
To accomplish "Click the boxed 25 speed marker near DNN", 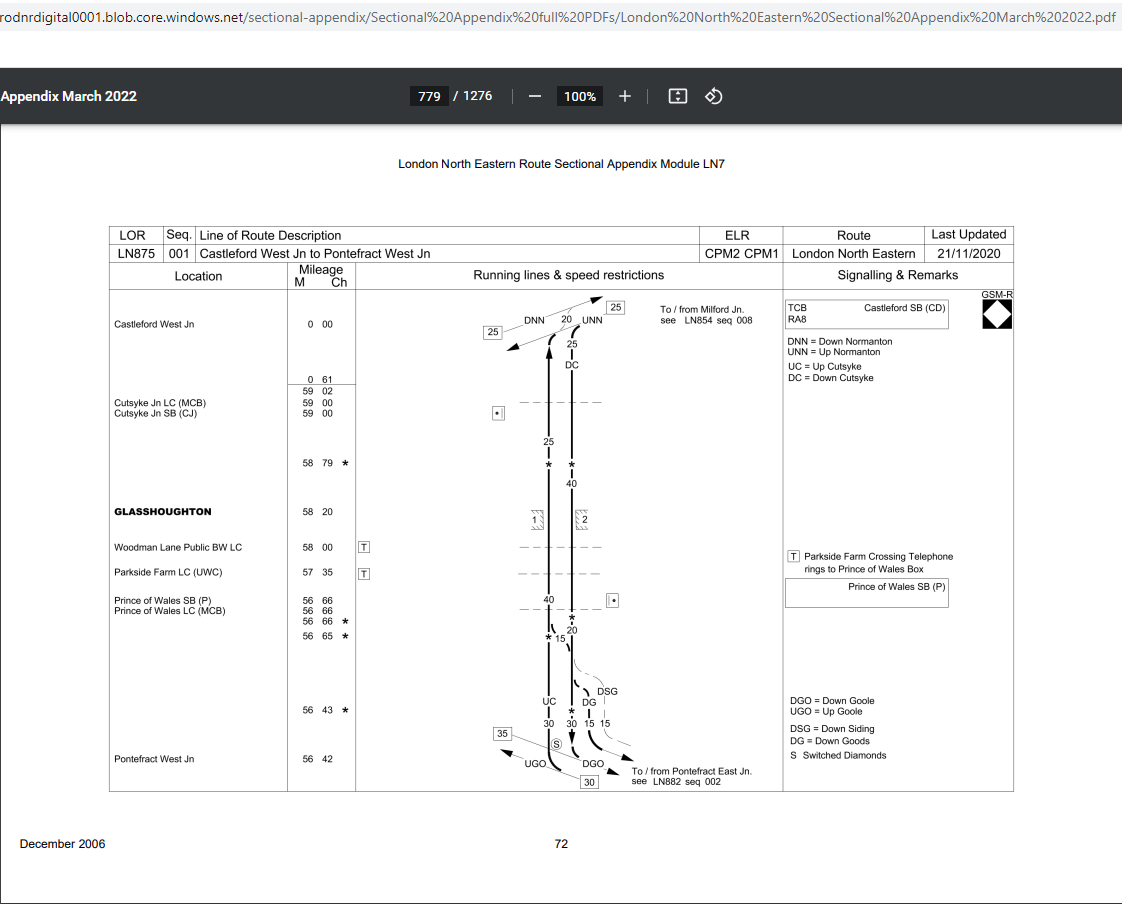I will pos(493,332).
